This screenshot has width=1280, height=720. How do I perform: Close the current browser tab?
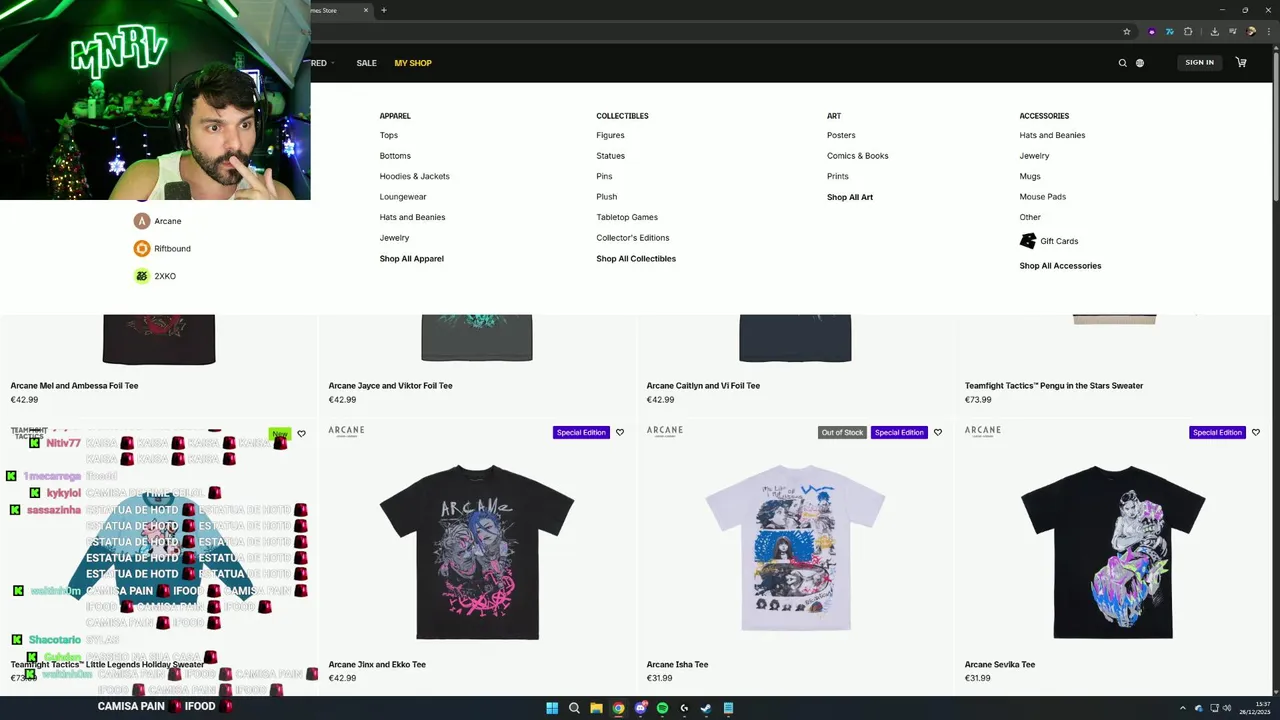tap(366, 10)
